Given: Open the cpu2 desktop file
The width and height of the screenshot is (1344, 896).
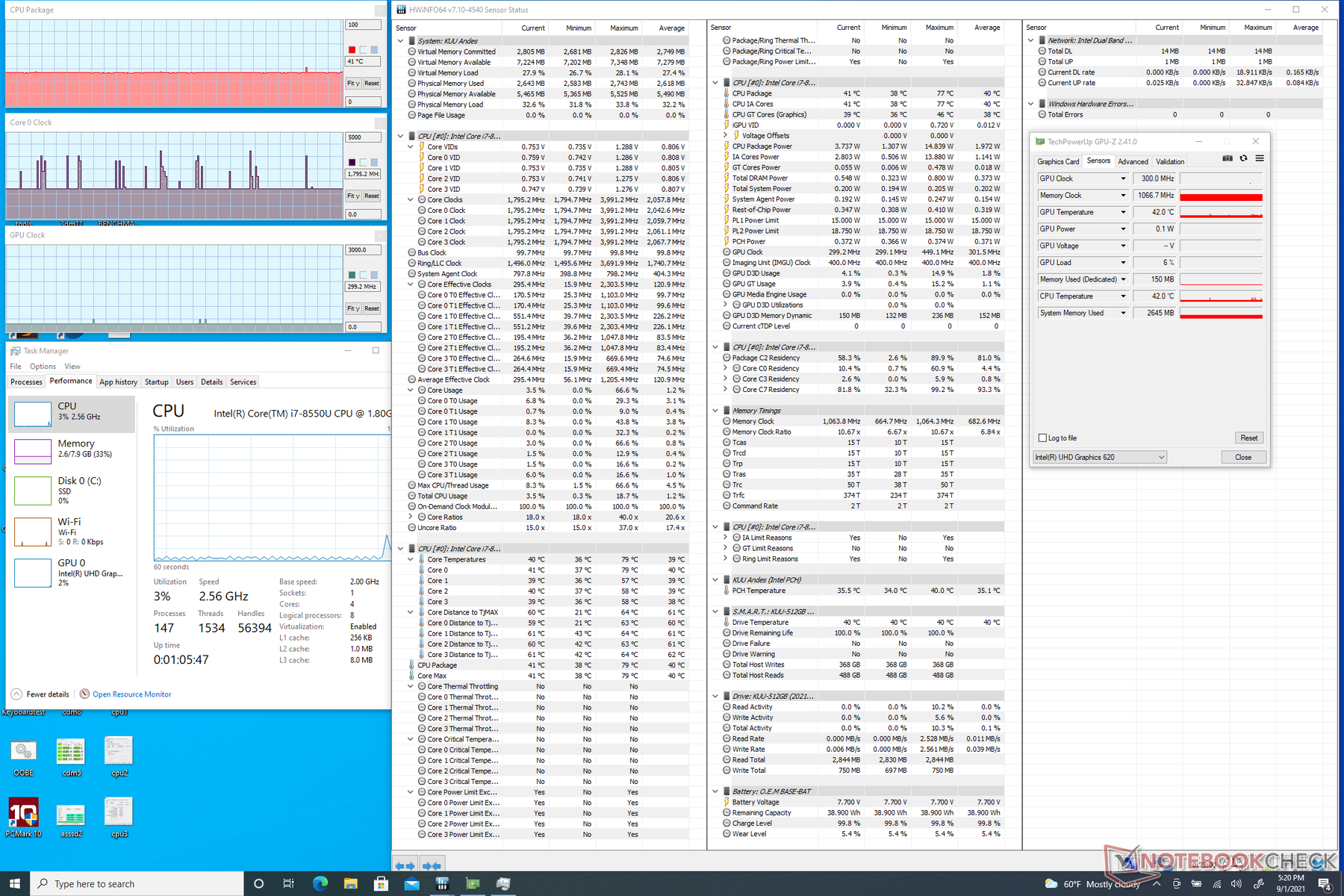Looking at the screenshot, I should tap(119, 757).
